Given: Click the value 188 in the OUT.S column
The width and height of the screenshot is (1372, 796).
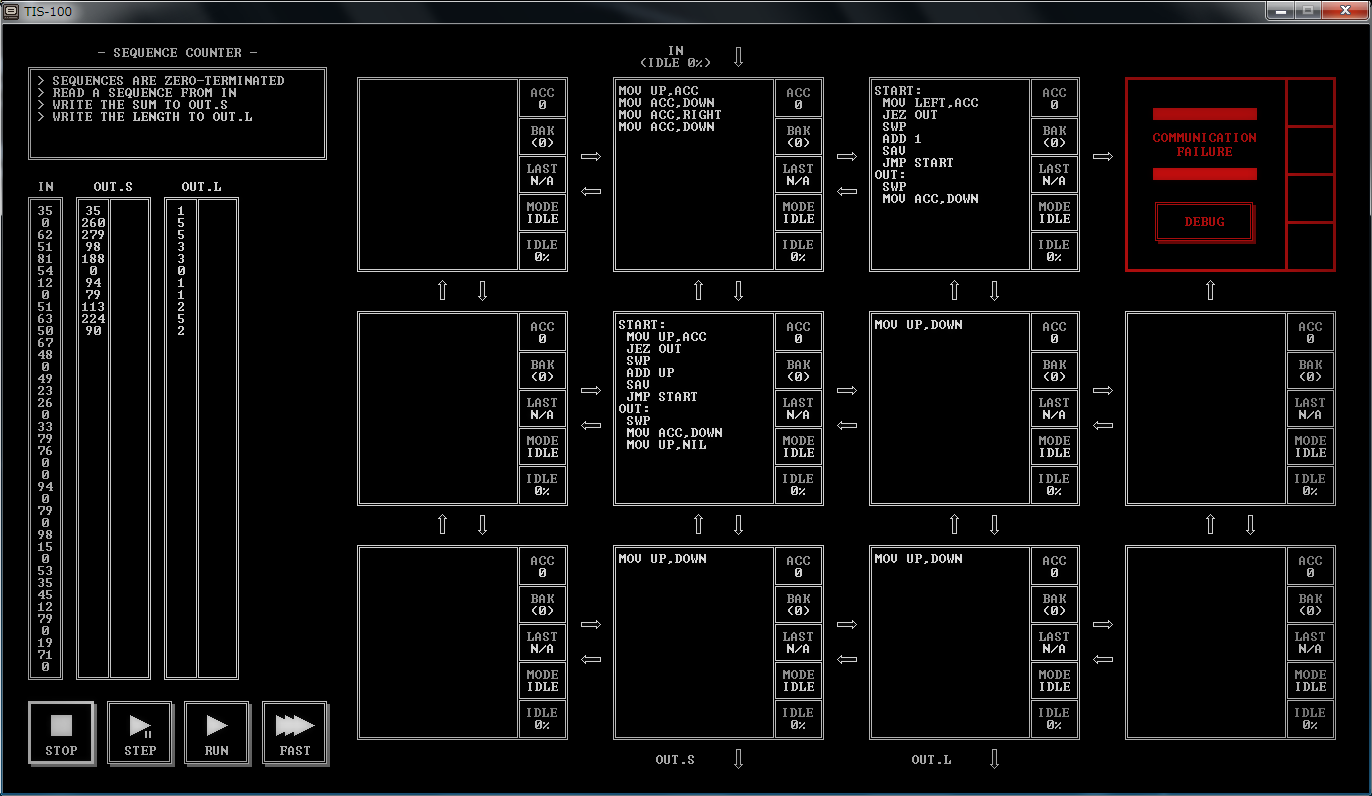Looking at the screenshot, I should pos(93,260).
